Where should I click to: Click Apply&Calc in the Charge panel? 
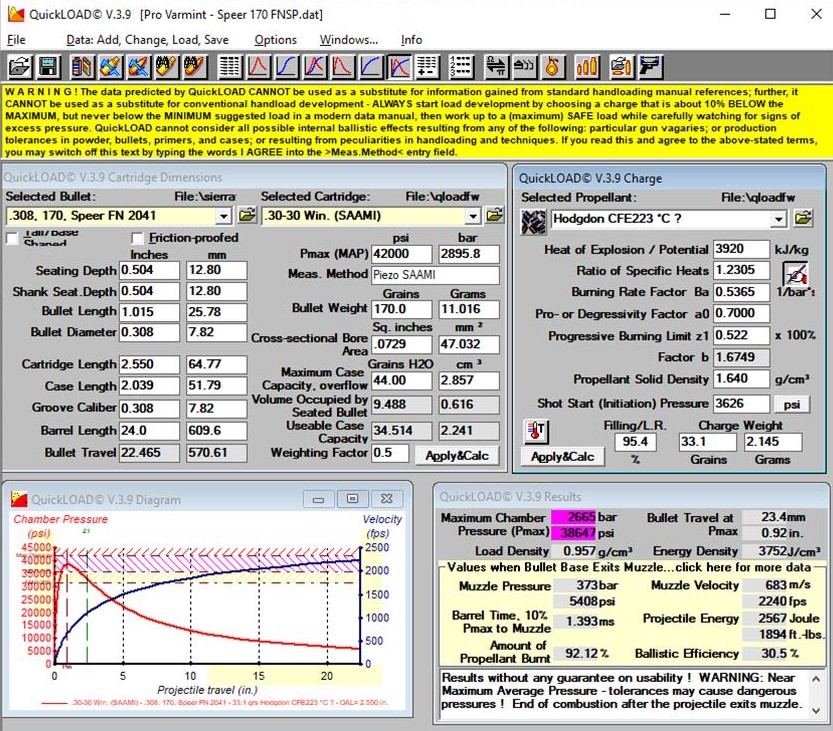click(563, 457)
